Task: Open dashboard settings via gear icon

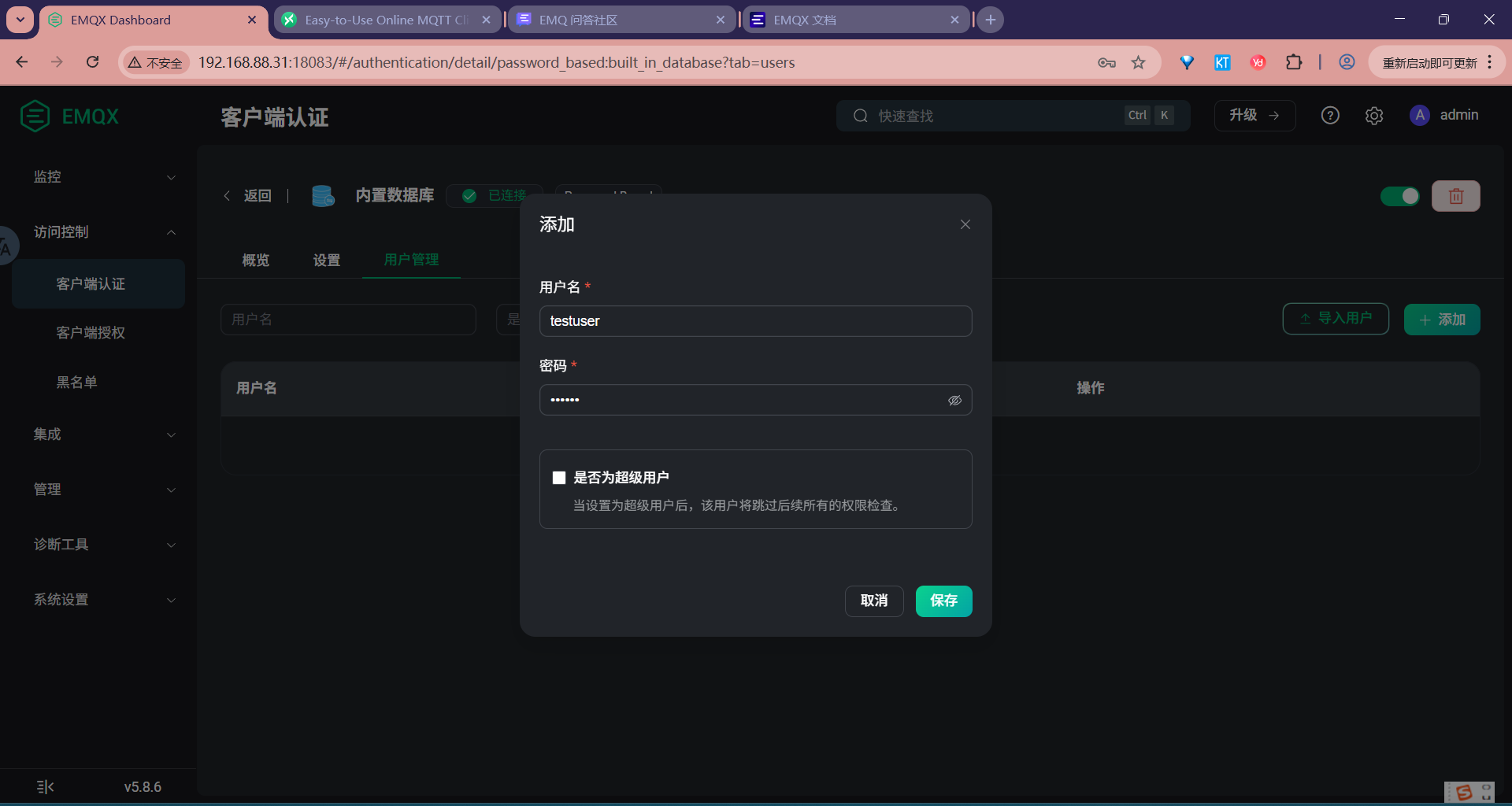Action: (x=1374, y=115)
